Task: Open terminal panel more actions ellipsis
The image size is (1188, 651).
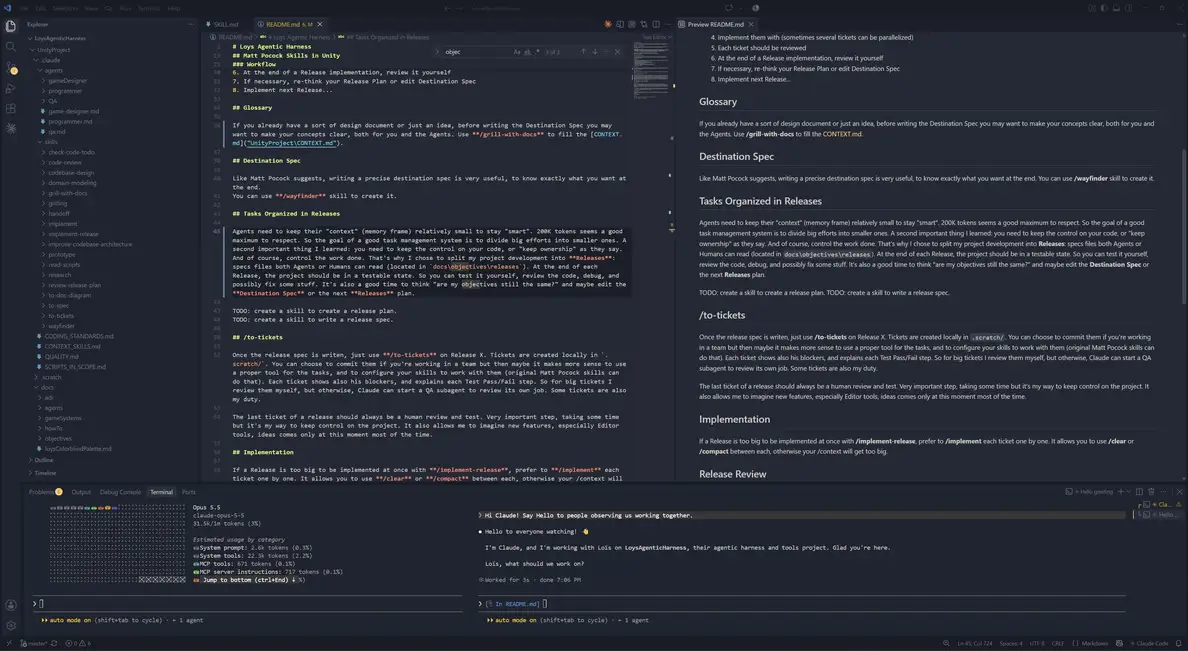Action: (x=1164, y=492)
